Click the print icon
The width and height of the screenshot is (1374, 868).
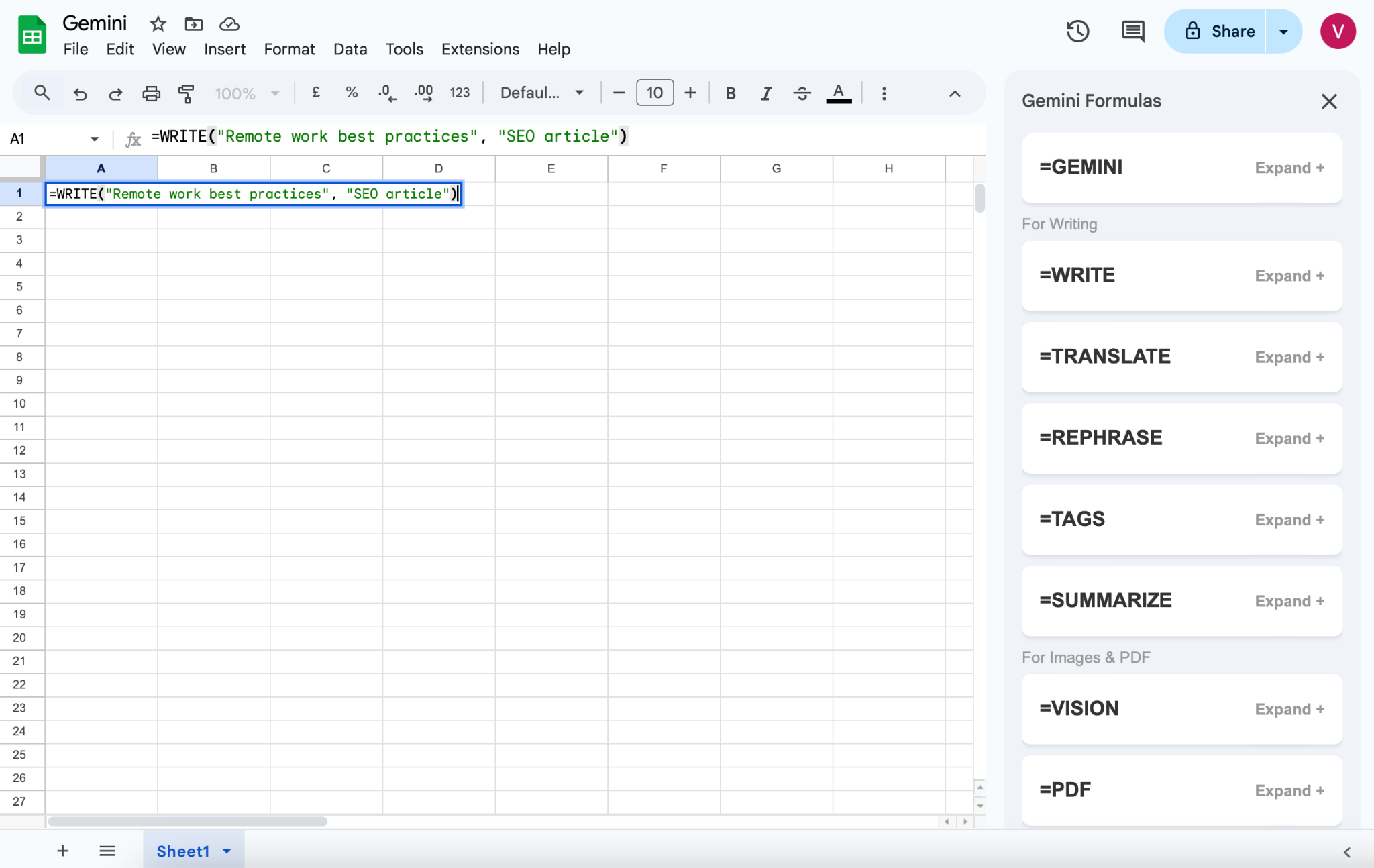(152, 93)
